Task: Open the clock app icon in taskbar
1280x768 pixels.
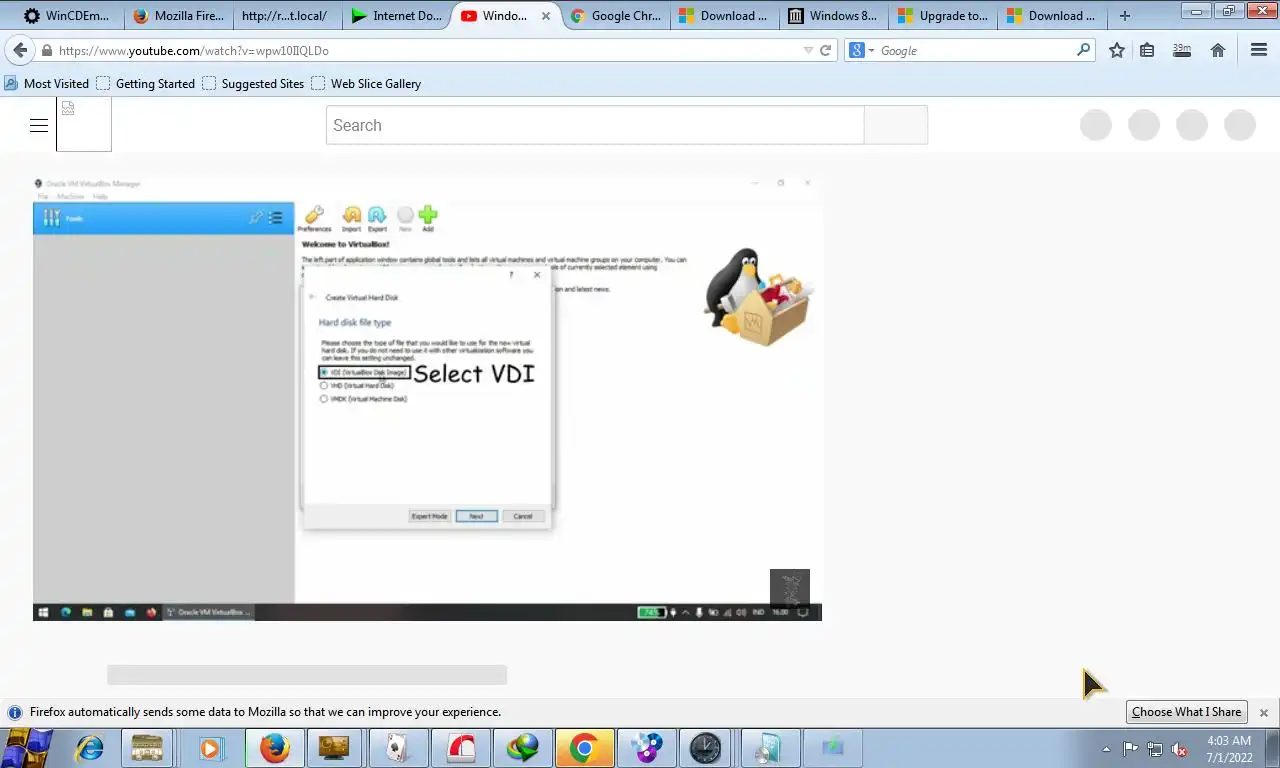Action: 706,747
